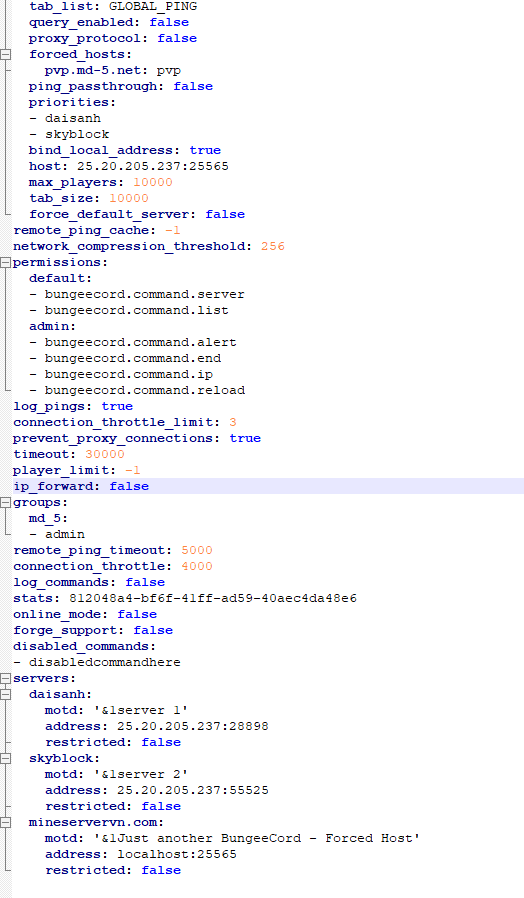Click the address 25.20.205.237:28898
This screenshot has width=524, height=898.
point(193,726)
